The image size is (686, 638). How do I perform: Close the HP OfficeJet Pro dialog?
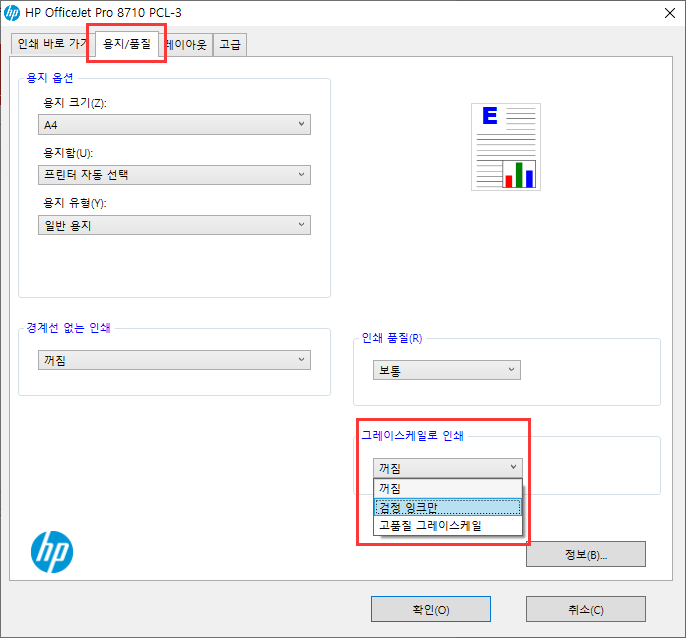coord(669,13)
